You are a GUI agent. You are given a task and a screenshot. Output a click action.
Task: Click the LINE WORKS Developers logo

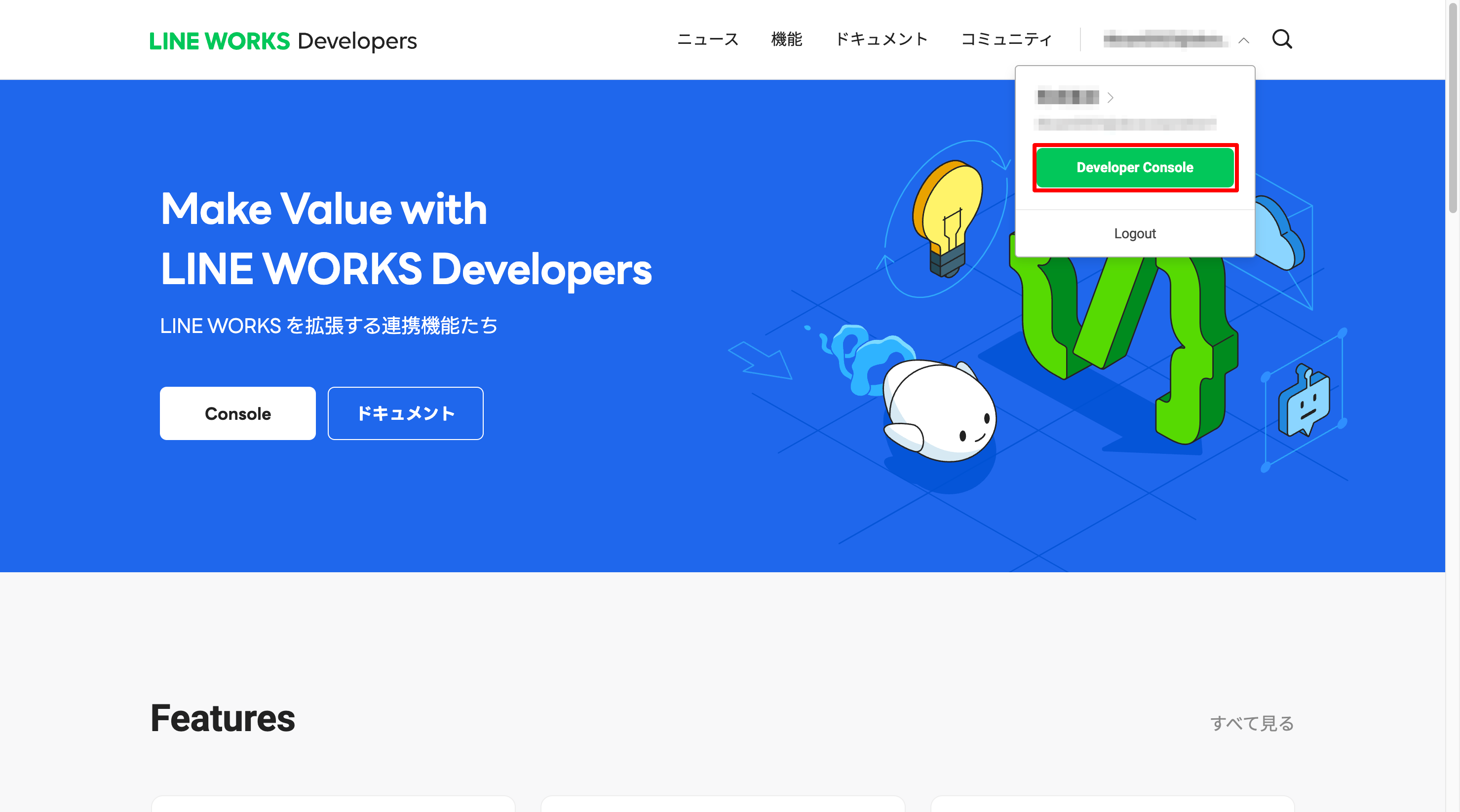coord(282,41)
